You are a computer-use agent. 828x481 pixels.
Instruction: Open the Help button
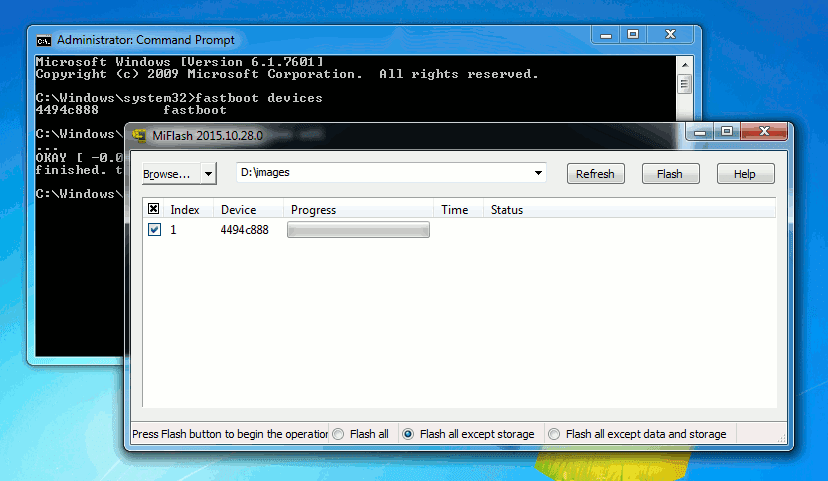[746, 174]
